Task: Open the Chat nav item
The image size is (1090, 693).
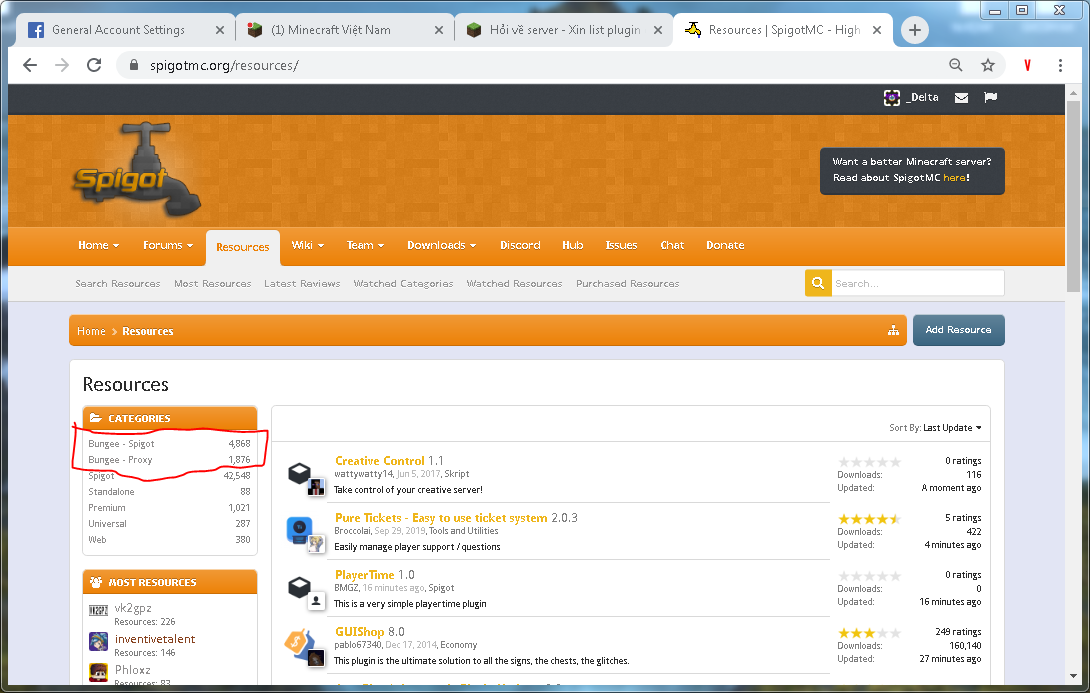Action: 672,245
